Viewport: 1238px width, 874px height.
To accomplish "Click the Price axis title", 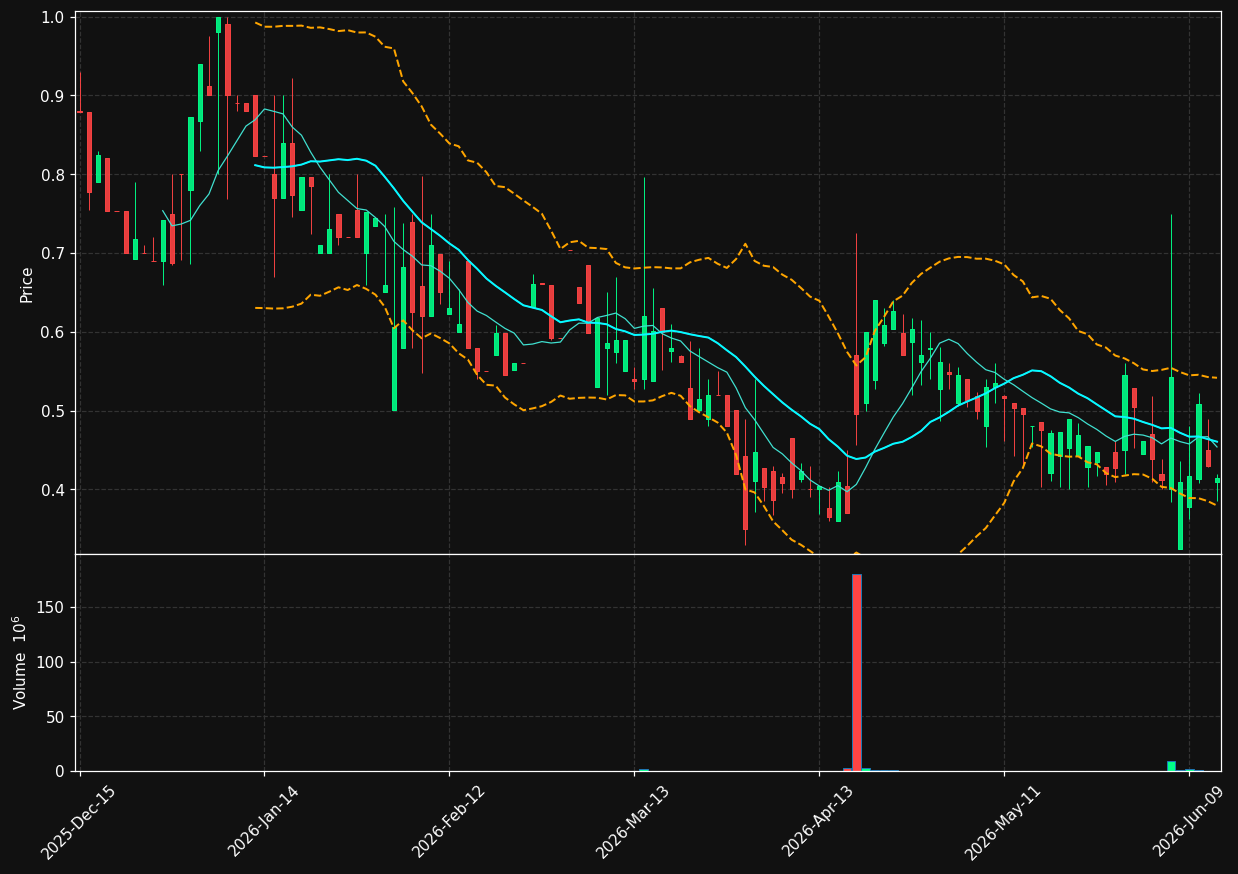I will pos(27,284).
